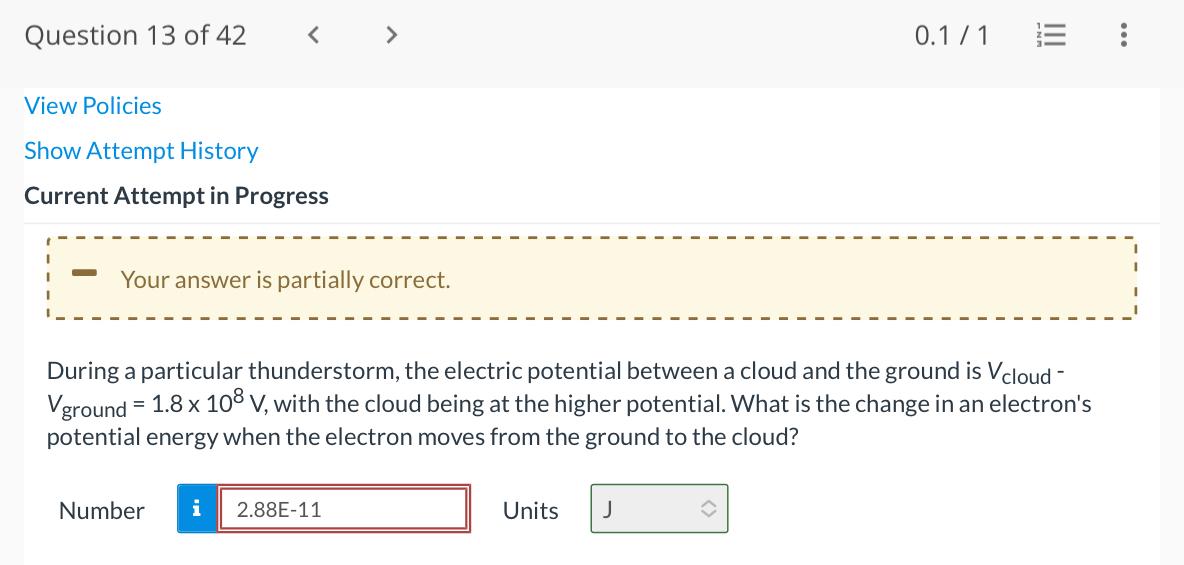
Task: Open the View Policies link
Action: pos(93,106)
